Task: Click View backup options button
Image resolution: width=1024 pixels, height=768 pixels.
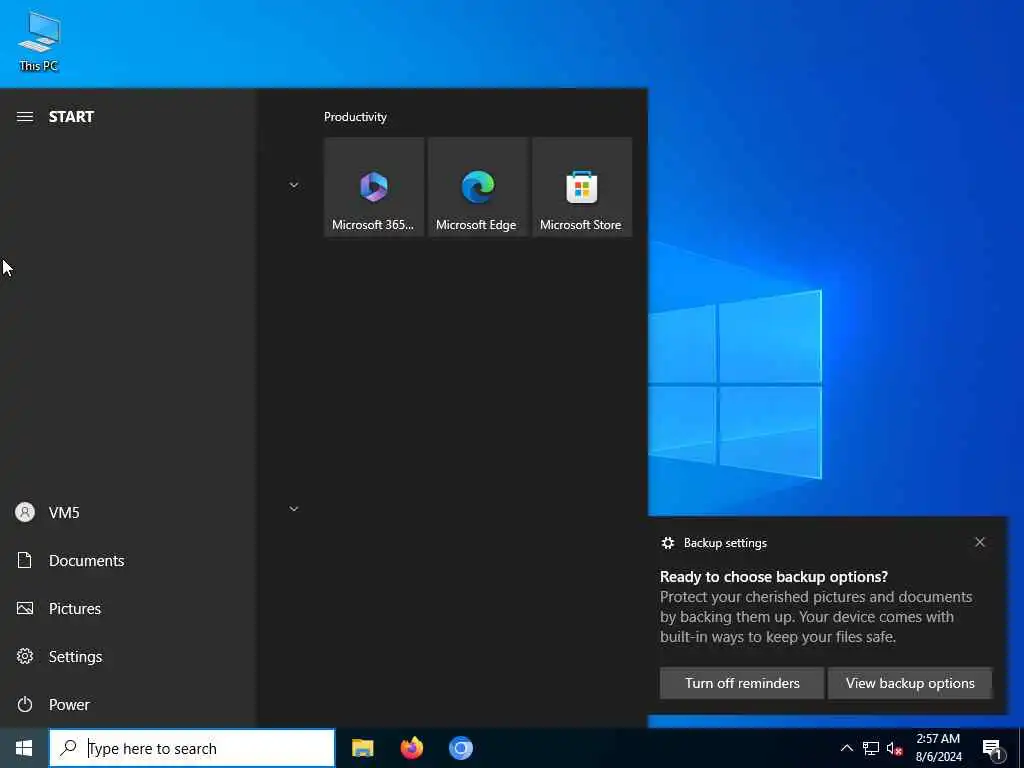Action: click(910, 683)
